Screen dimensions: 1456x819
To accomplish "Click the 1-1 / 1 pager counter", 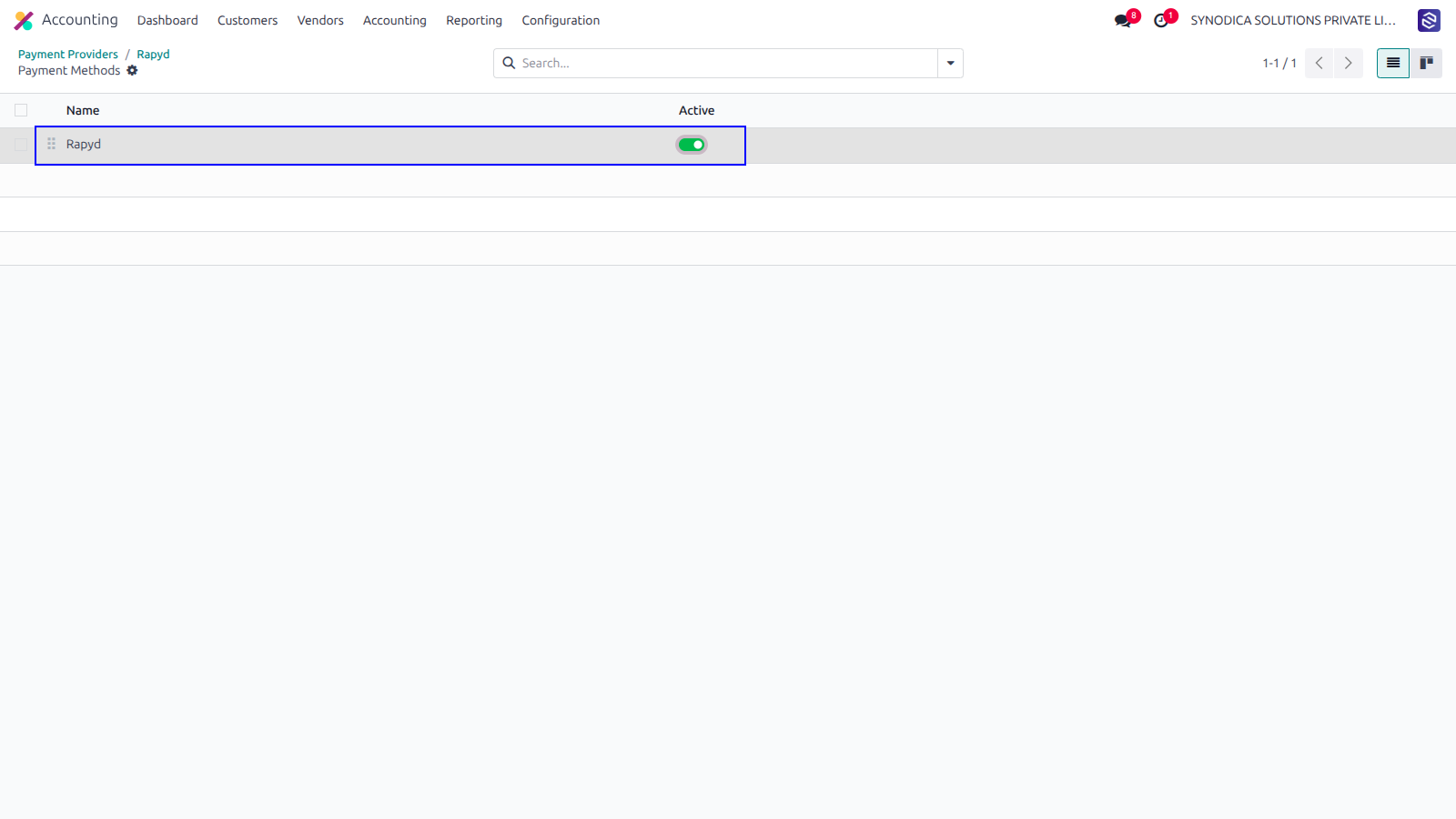I will tap(1279, 63).
